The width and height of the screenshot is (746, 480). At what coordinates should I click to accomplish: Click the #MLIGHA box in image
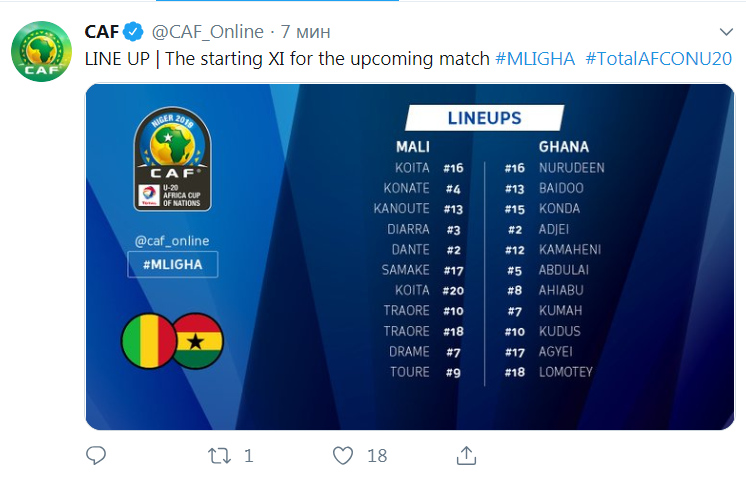(x=173, y=264)
